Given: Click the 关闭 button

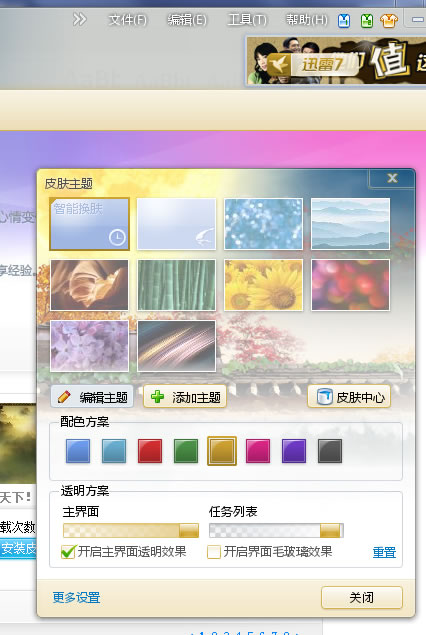Looking at the screenshot, I should click(362, 597).
